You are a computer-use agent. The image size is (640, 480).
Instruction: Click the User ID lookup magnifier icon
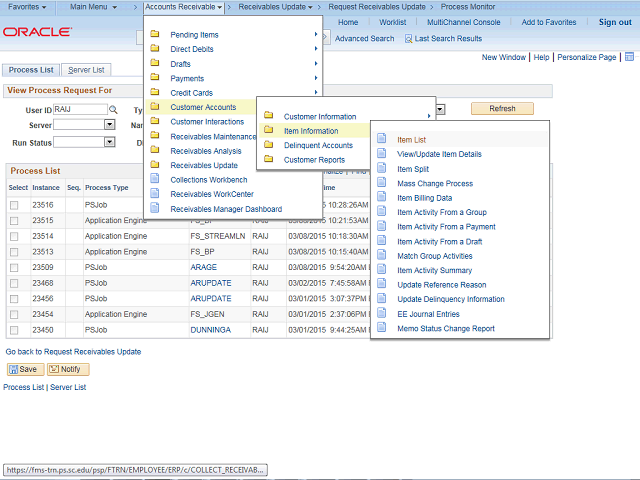coord(113,109)
